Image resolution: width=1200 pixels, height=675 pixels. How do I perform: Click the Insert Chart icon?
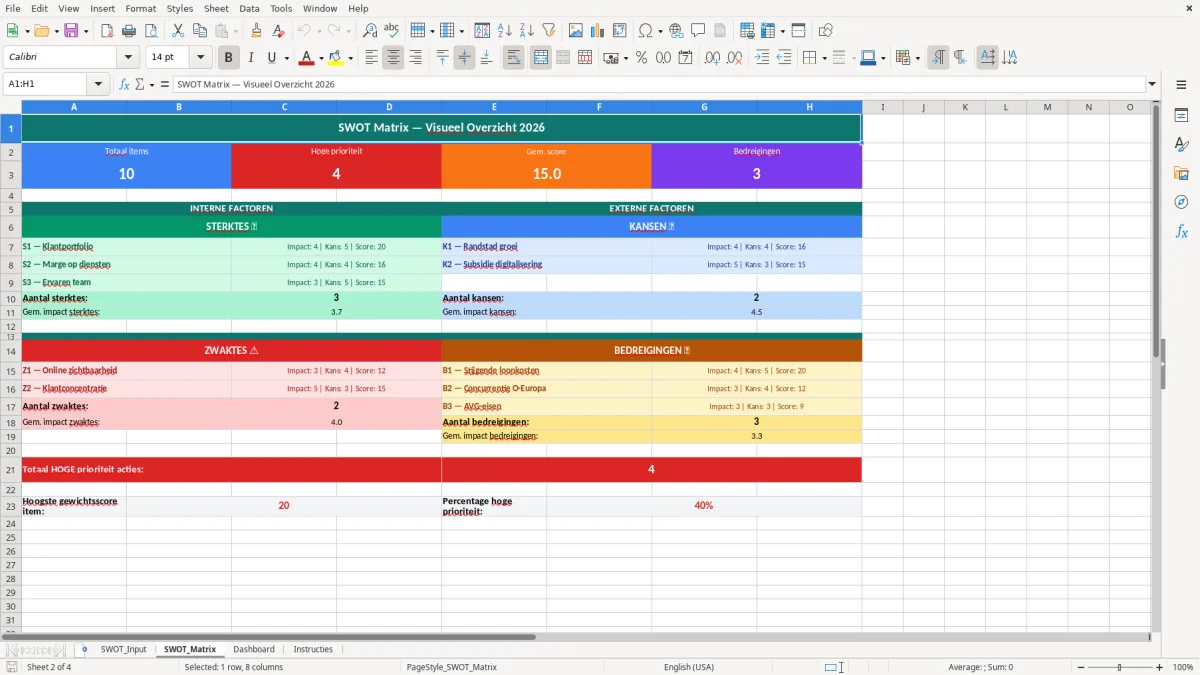pyautogui.click(x=598, y=31)
